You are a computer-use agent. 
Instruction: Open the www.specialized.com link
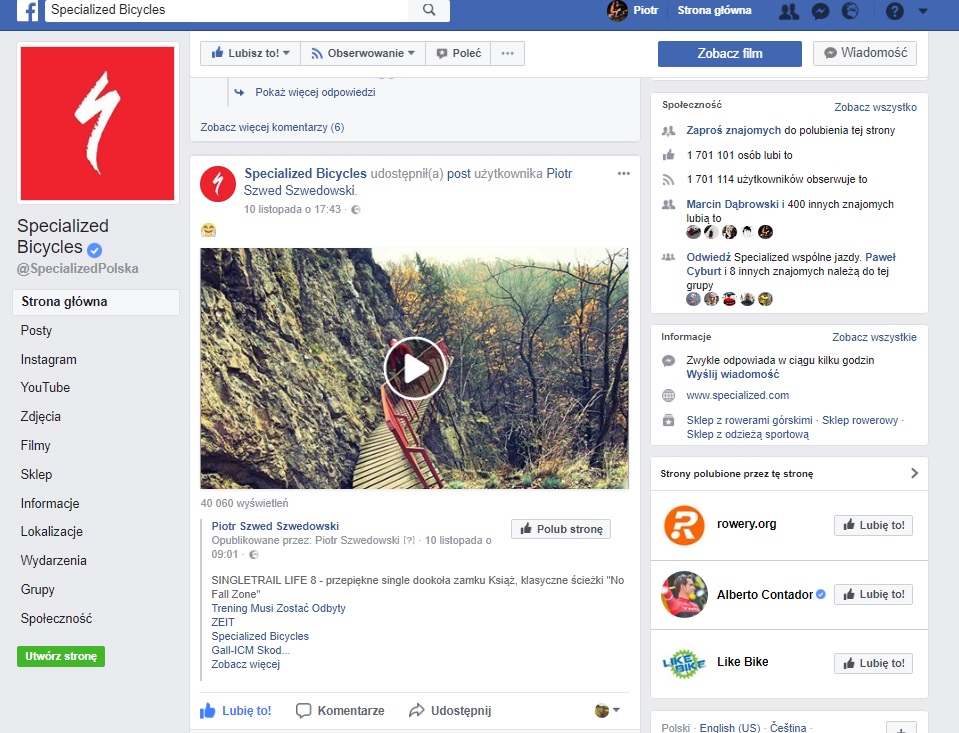click(x=738, y=395)
